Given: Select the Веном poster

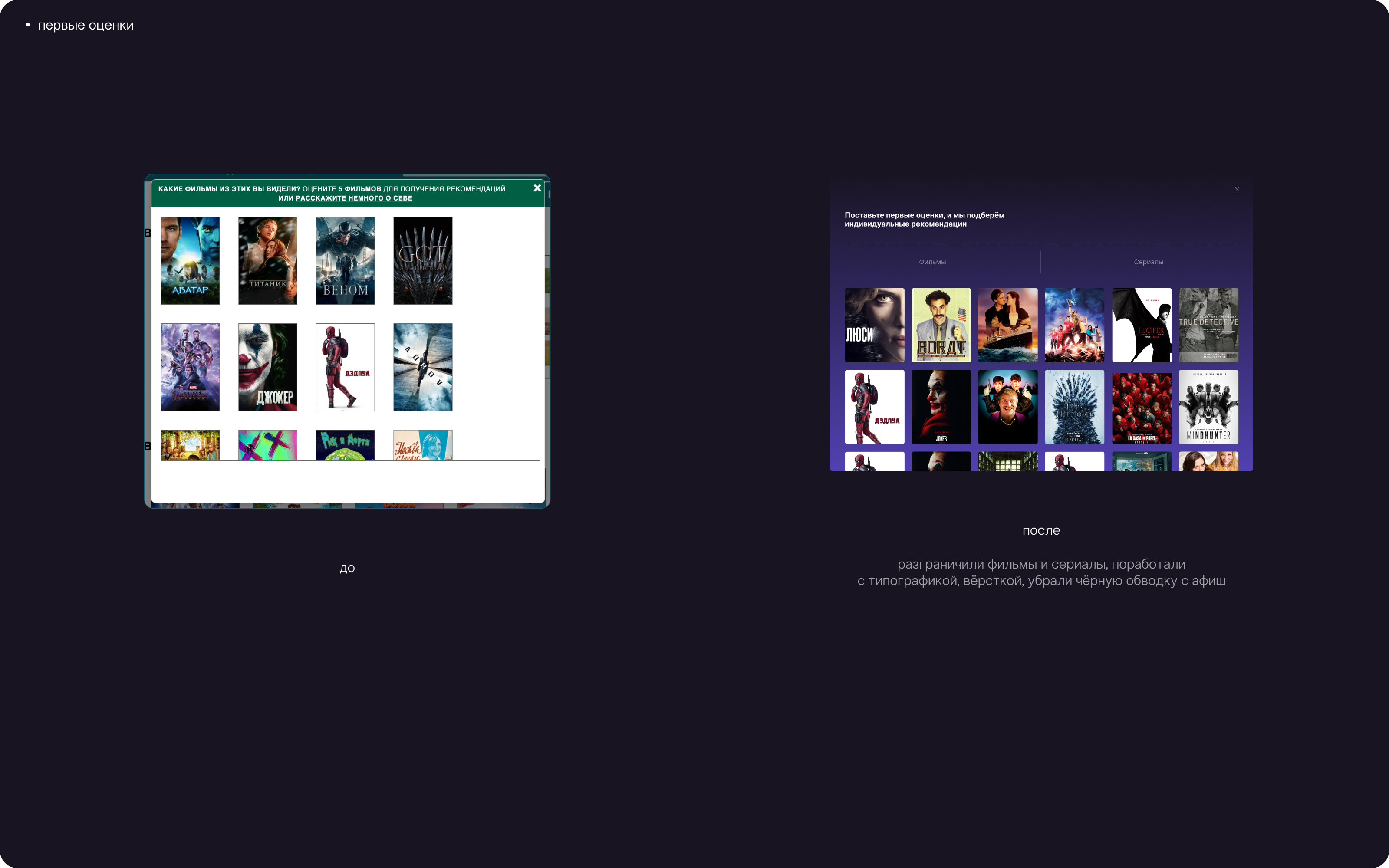Looking at the screenshot, I should [345, 261].
